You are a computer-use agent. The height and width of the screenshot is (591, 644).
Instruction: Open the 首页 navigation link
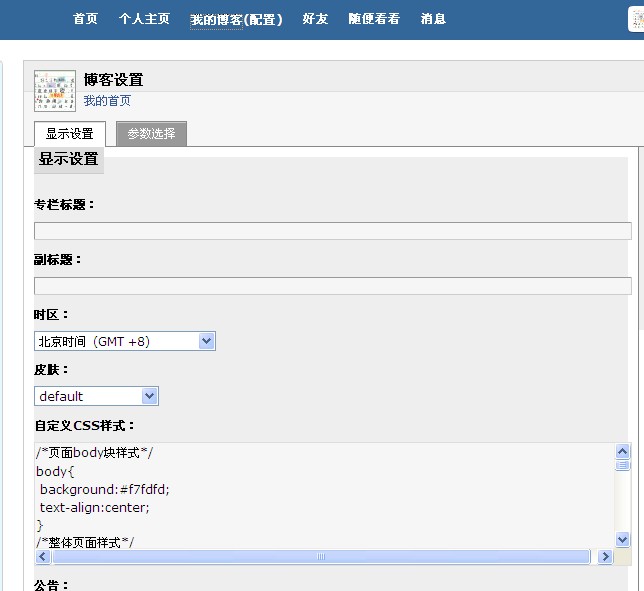coord(85,19)
